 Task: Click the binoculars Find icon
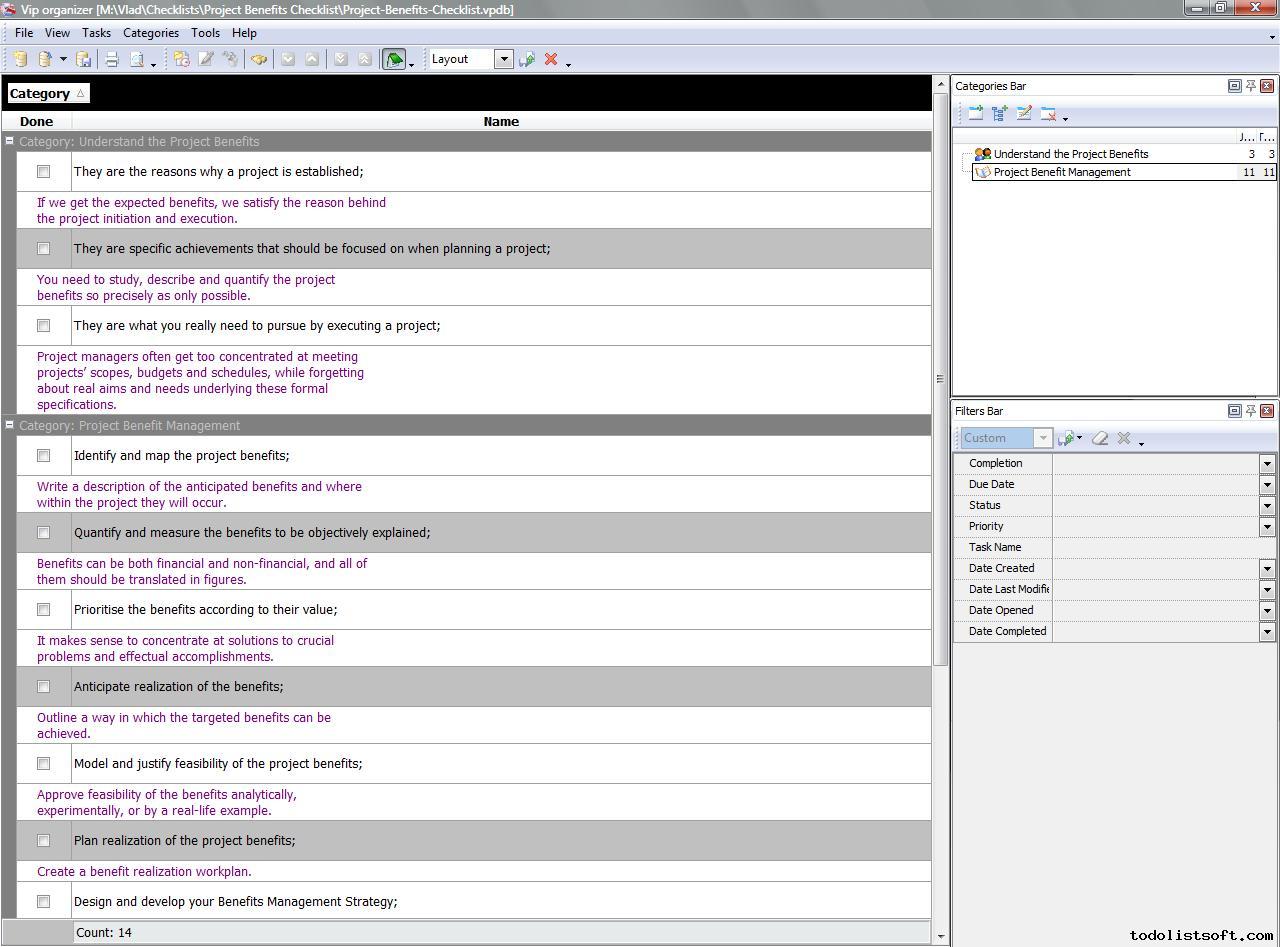point(259,60)
